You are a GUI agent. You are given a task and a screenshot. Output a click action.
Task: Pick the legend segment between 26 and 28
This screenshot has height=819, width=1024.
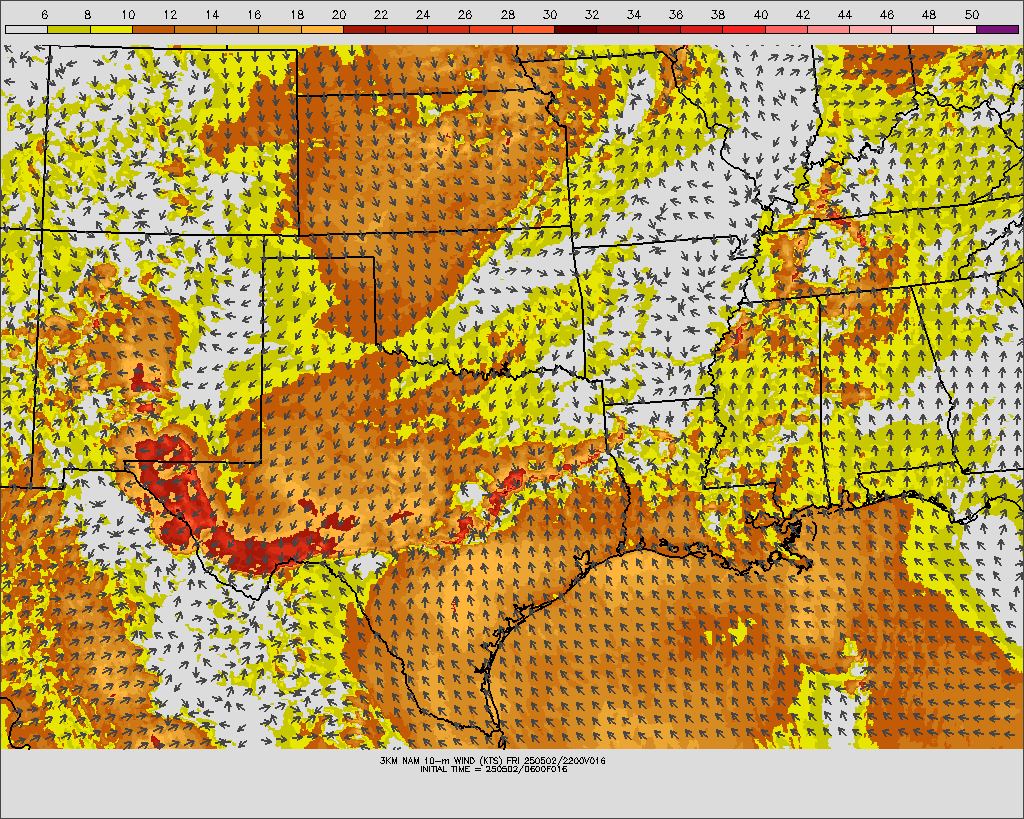tap(491, 29)
